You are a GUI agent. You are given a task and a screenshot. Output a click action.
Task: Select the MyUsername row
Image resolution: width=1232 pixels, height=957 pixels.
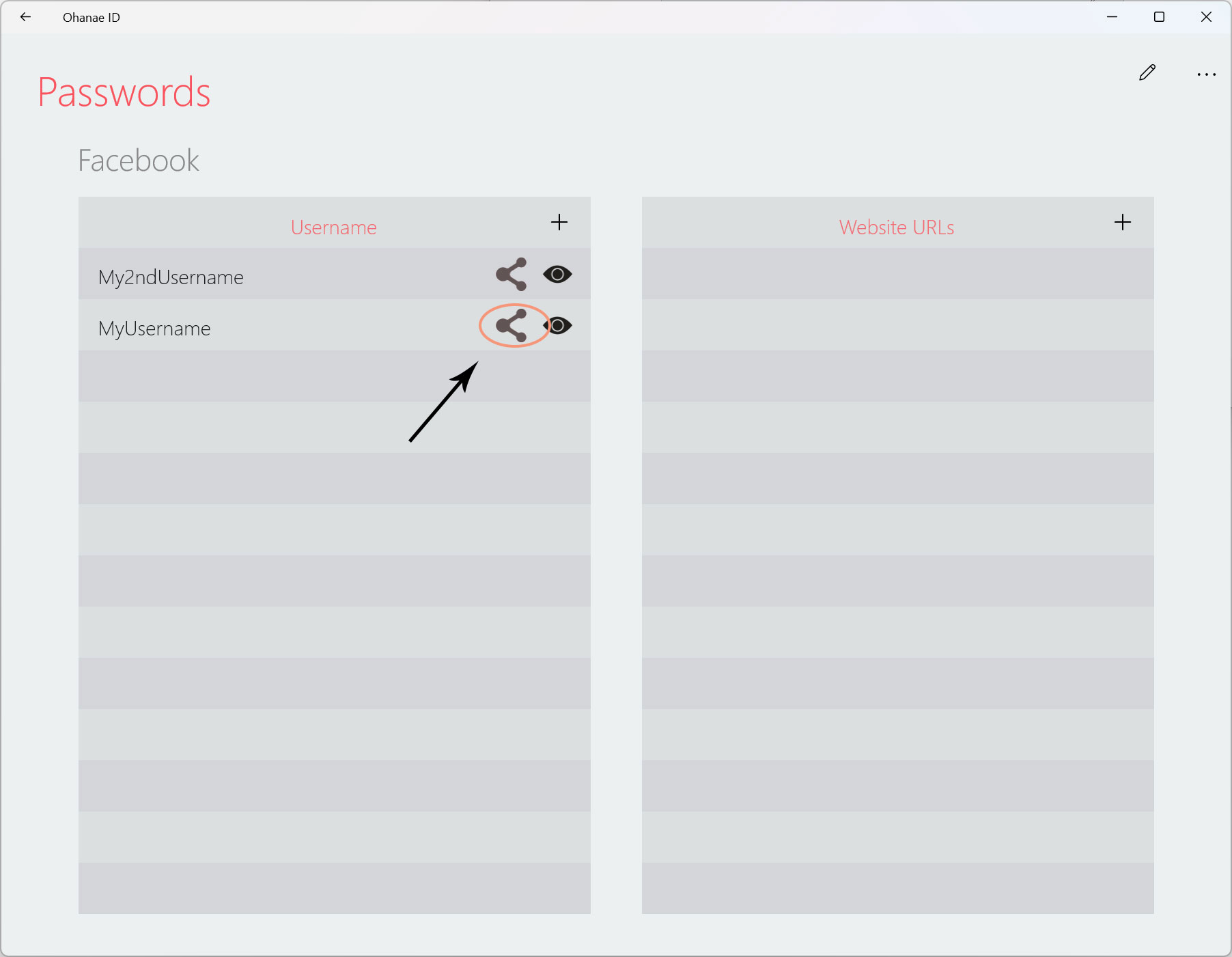coord(335,325)
